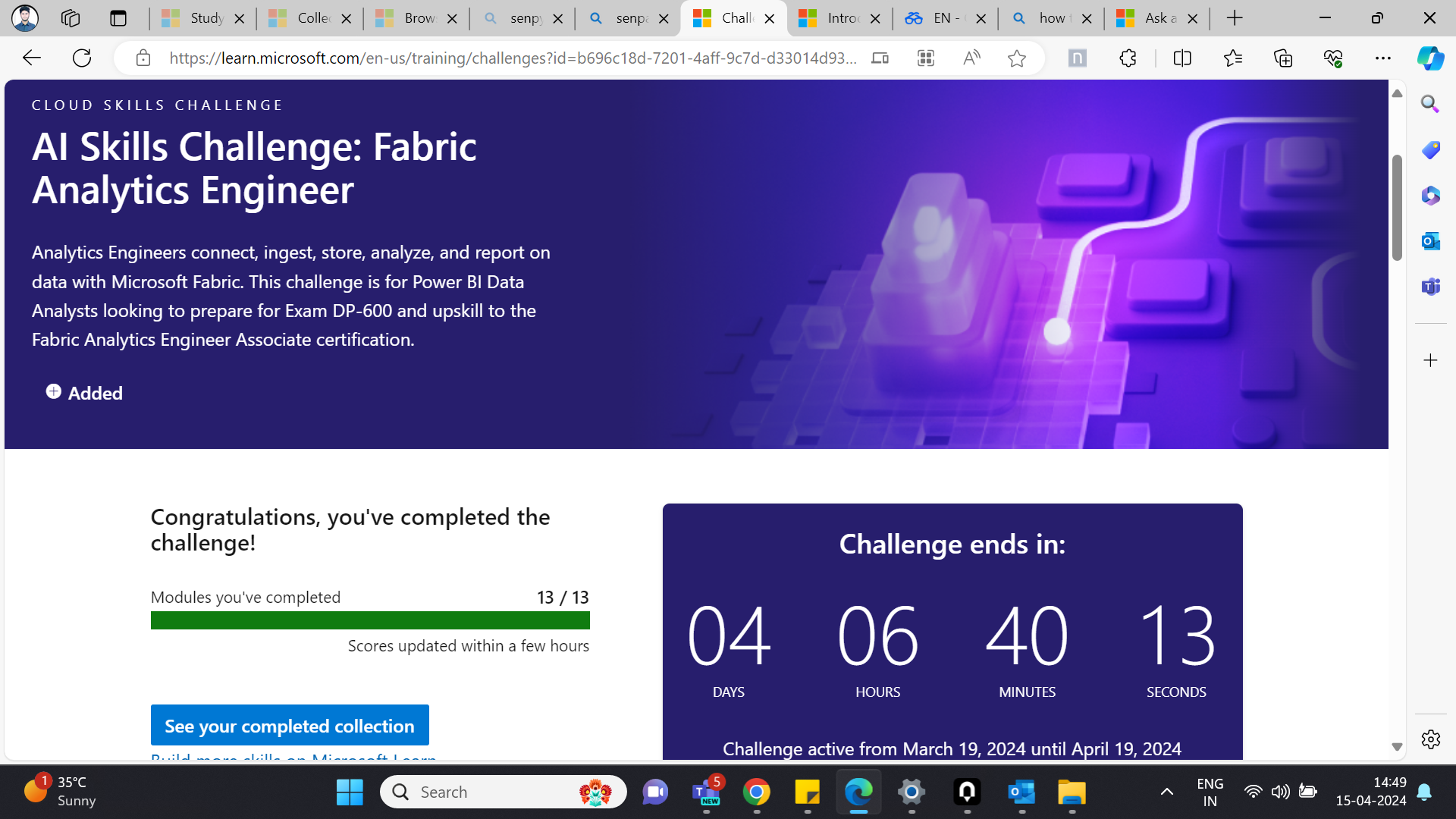Open notification bell in tray

tap(1424, 792)
